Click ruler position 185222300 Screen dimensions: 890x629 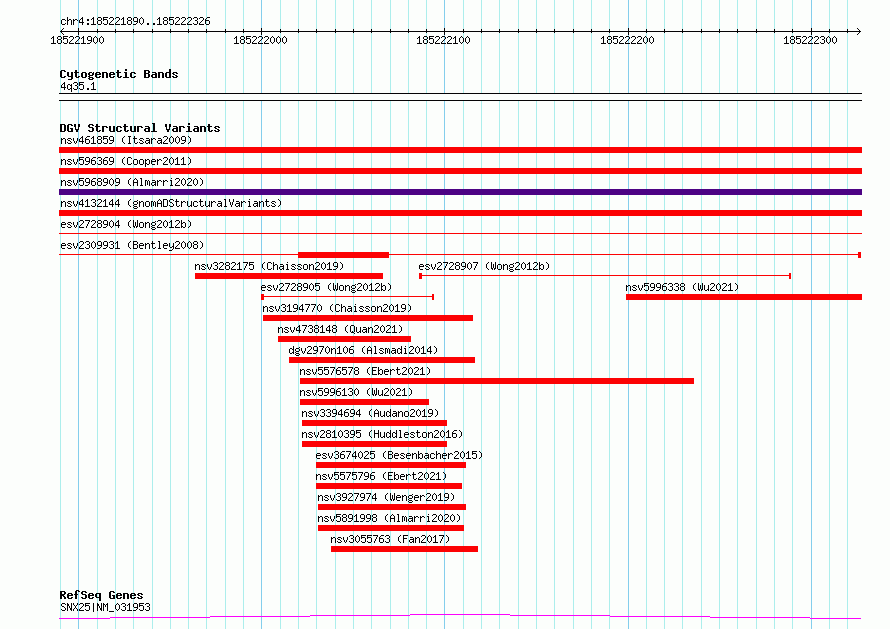pos(810,40)
